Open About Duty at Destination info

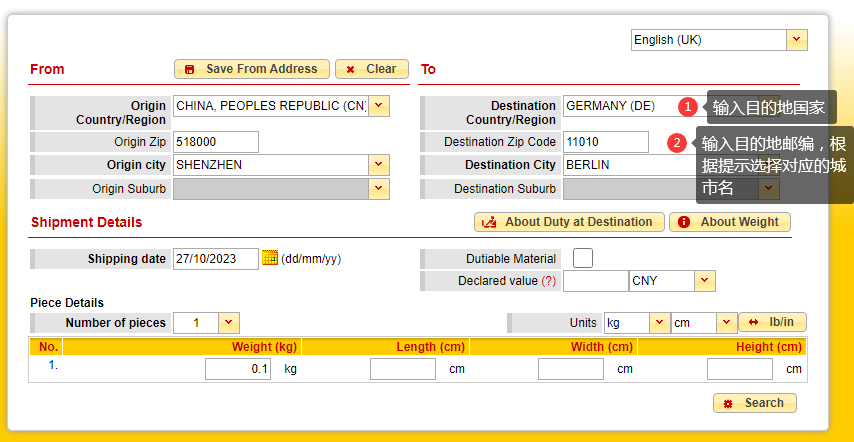pyautogui.click(x=568, y=222)
